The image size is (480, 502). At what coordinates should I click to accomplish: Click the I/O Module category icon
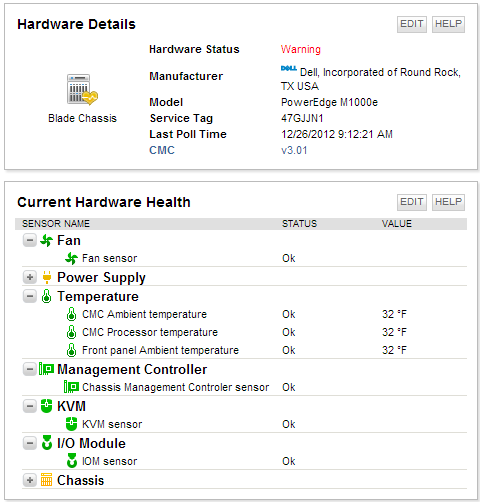[47, 443]
